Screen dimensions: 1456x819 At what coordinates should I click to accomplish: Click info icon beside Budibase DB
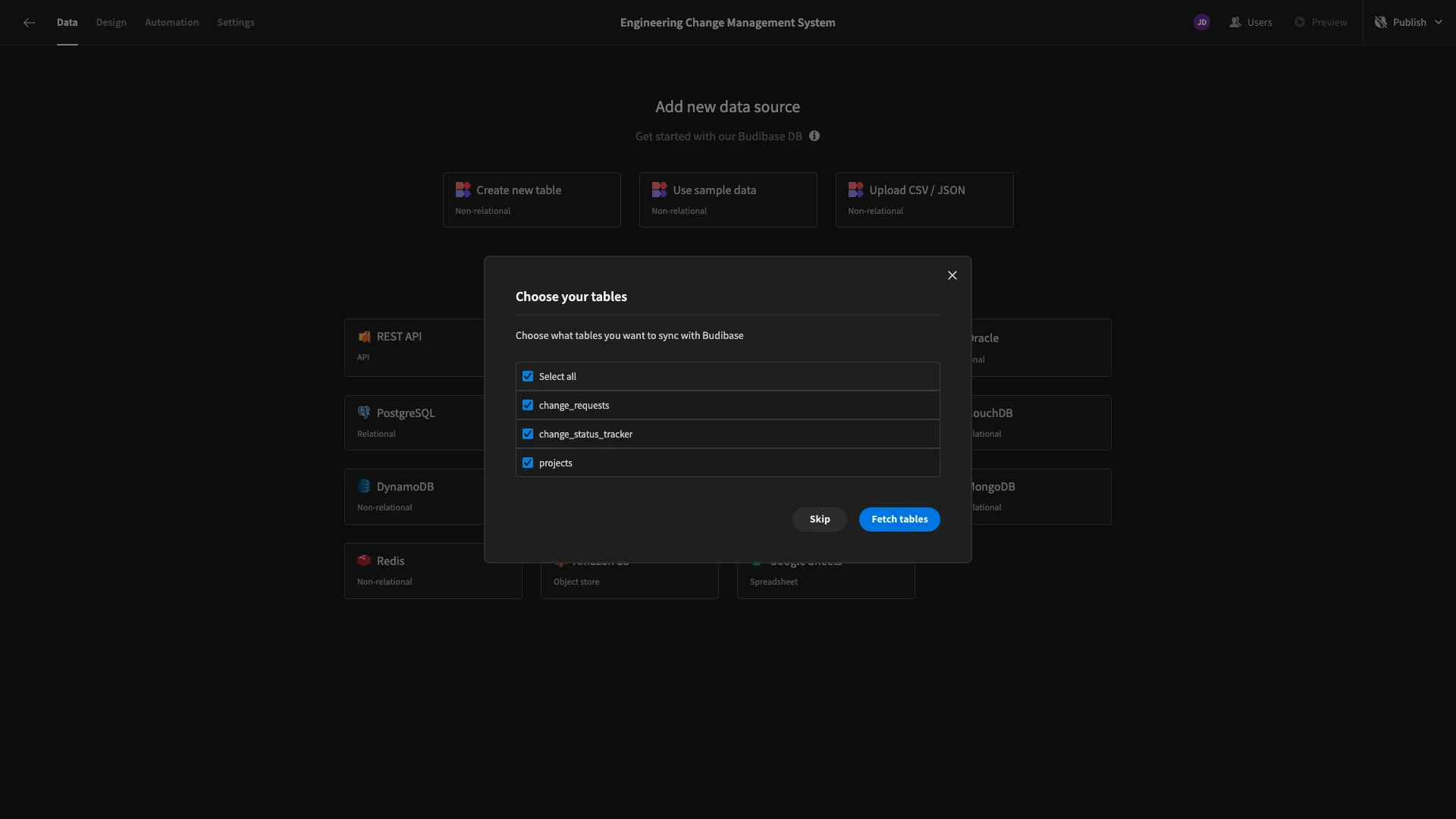point(814,136)
